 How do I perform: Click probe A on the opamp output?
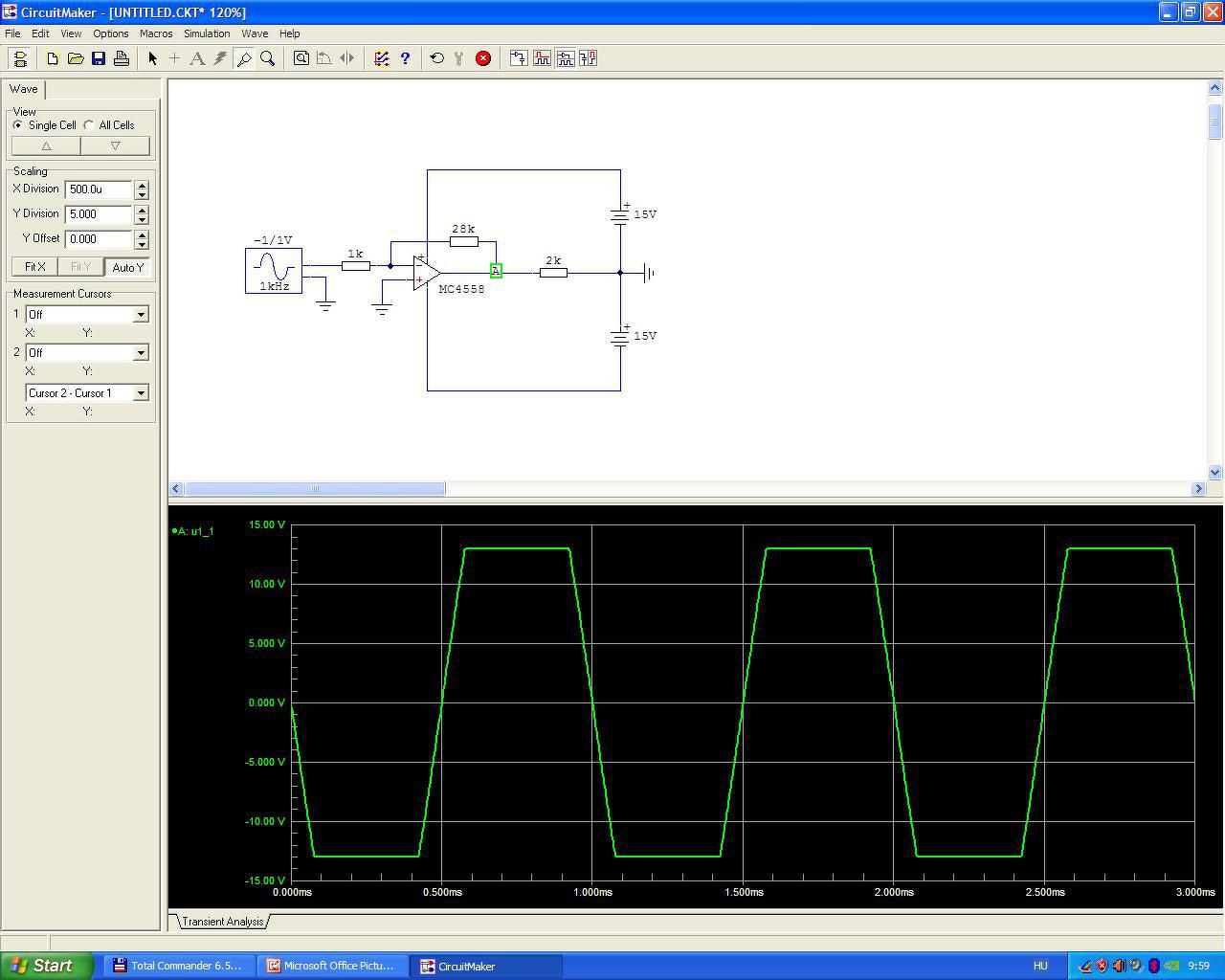click(496, 272)
